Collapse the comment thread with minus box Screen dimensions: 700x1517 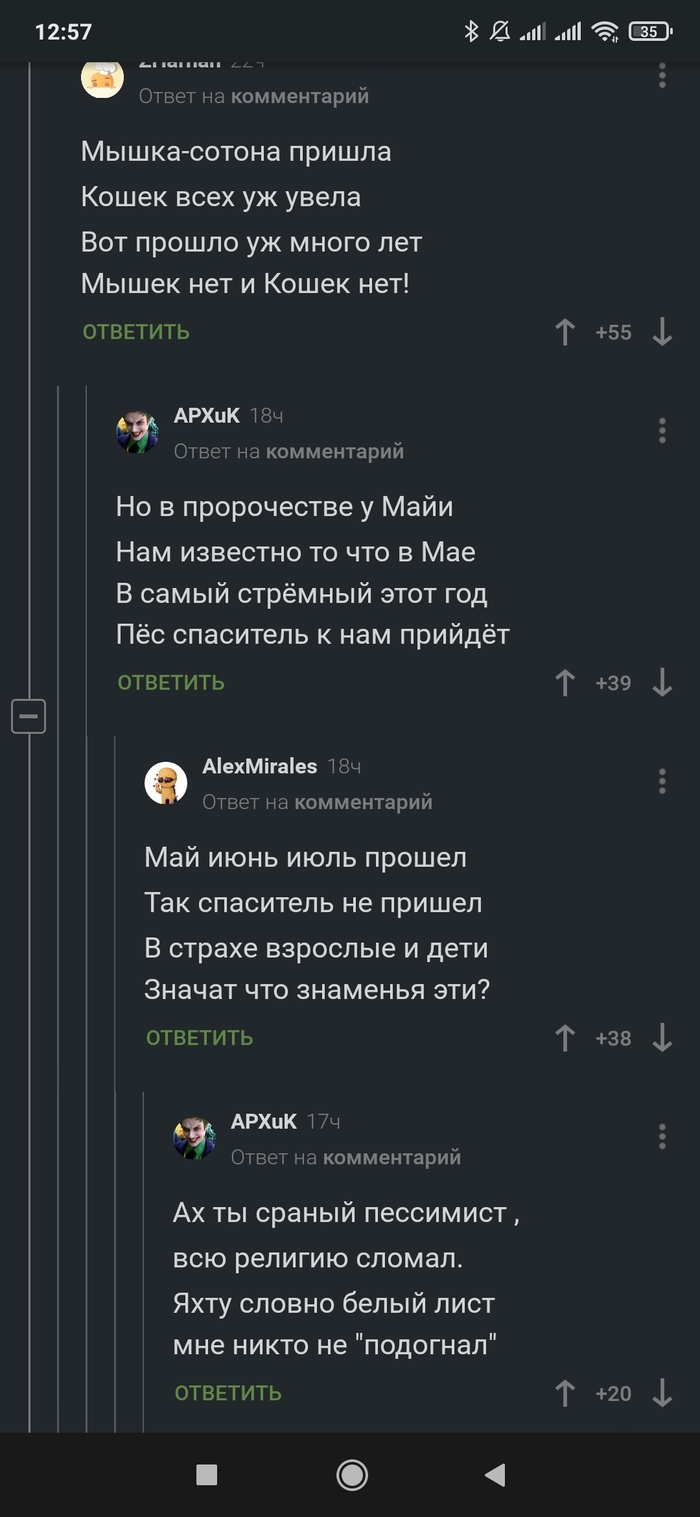[29, 716]
